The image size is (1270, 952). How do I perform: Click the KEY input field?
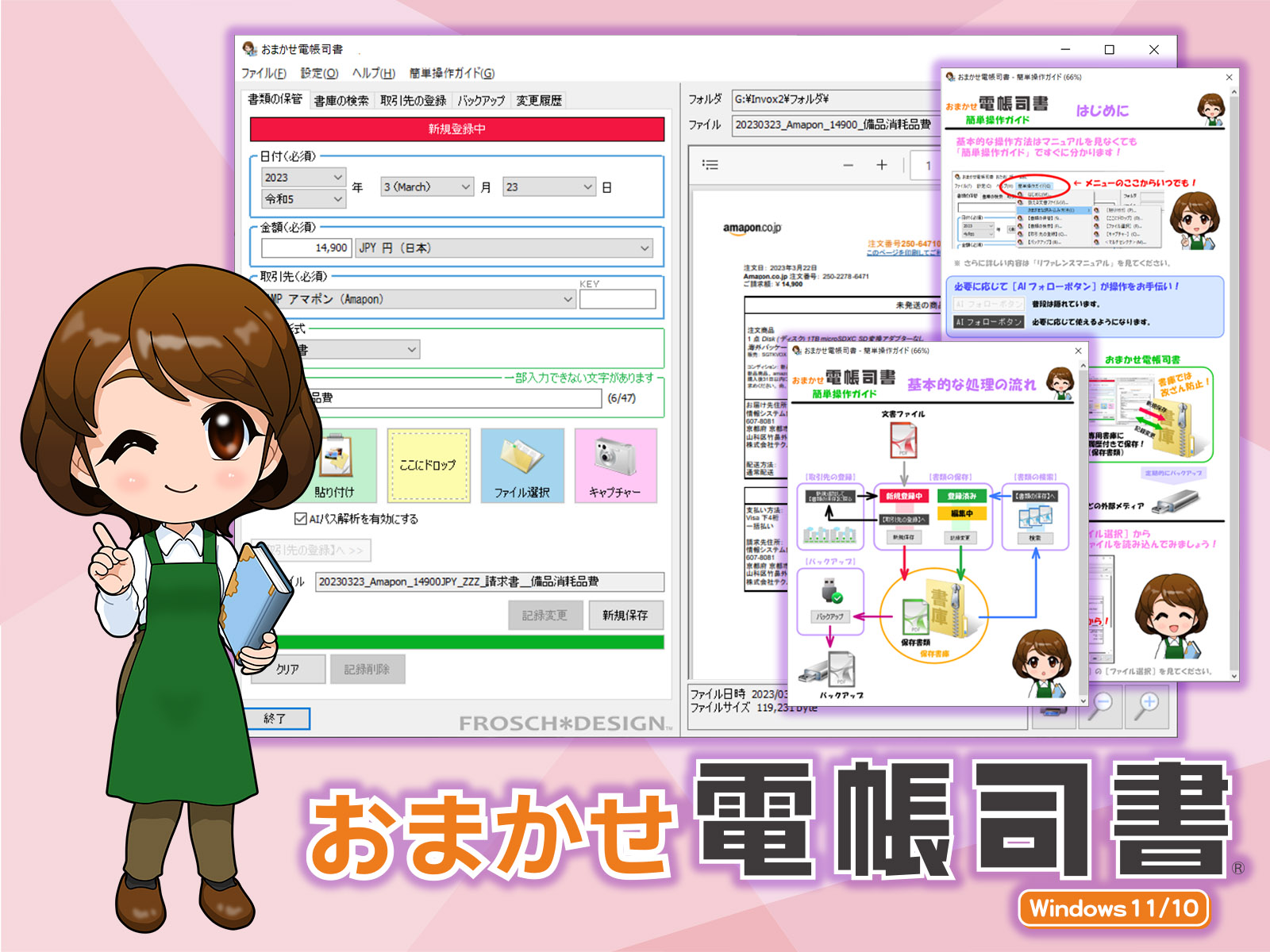tap(618, 299)
